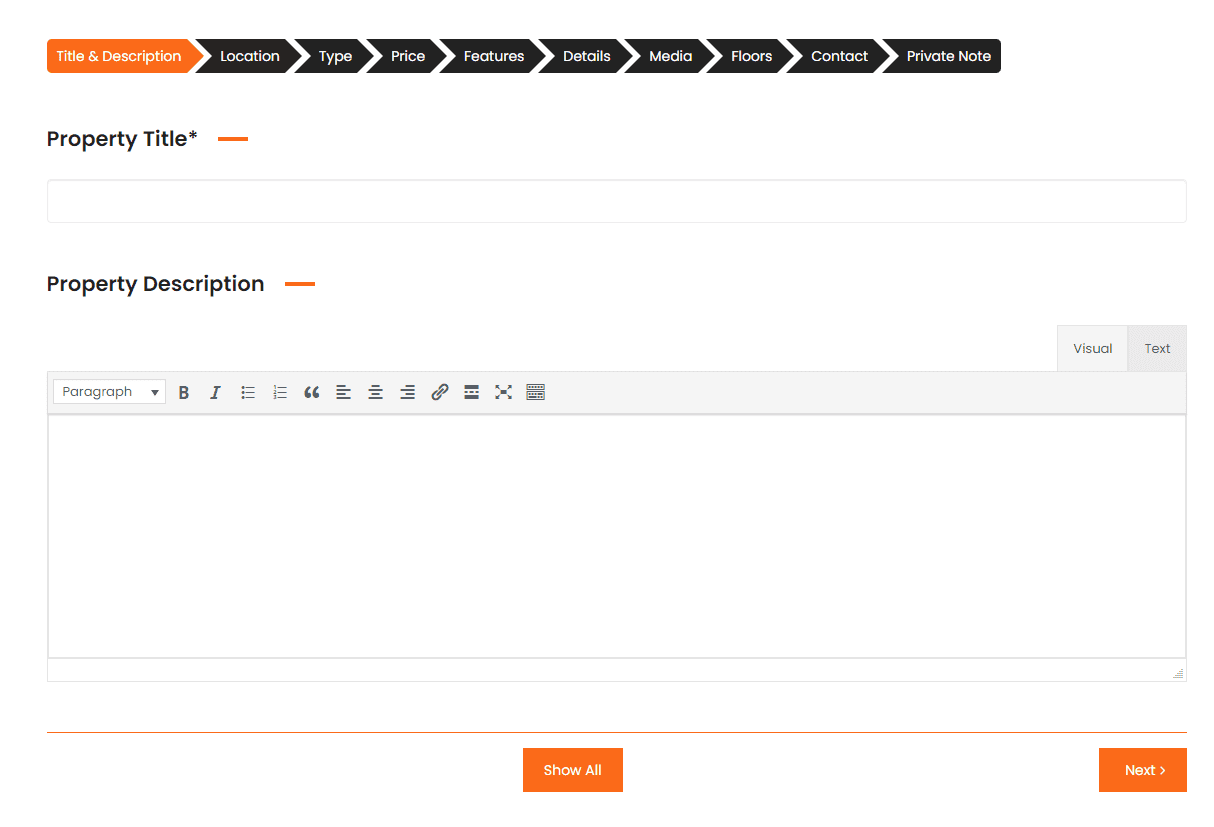Apply italic formatting
This screenshot has height=827, width=1214.
click(215, 391)
